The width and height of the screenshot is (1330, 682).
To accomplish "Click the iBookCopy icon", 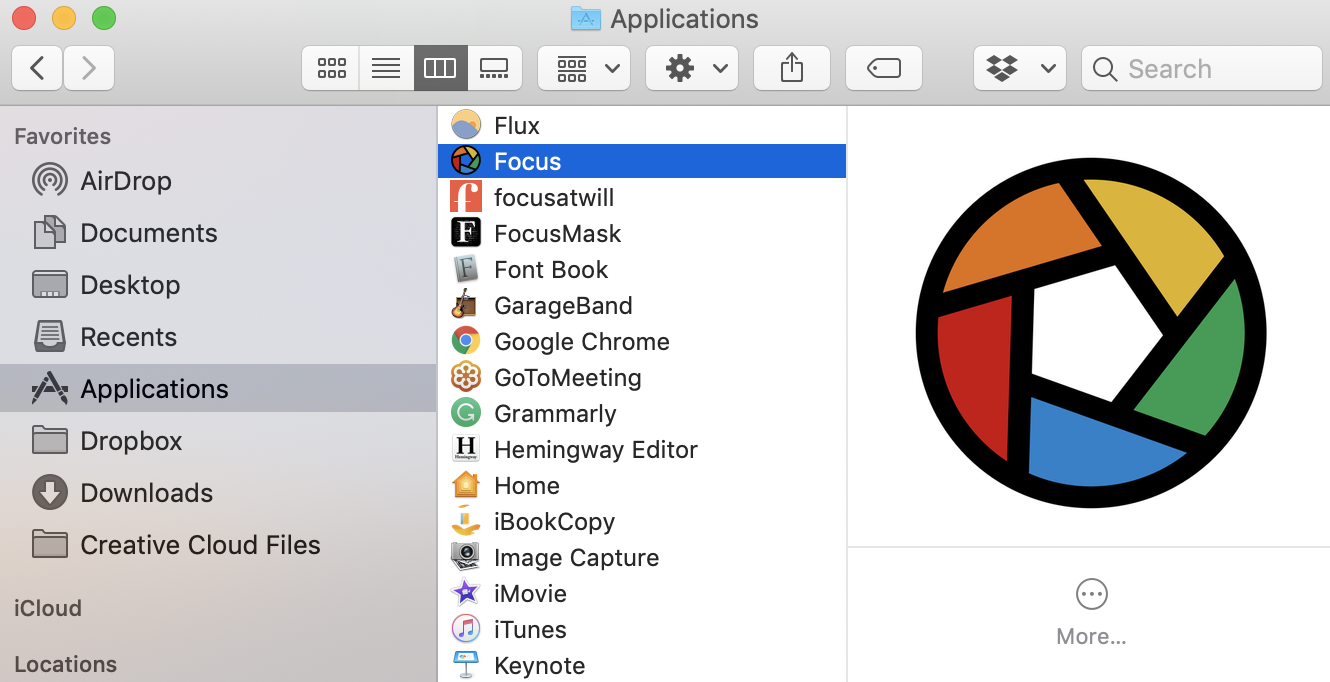I will tap(466, 521).
